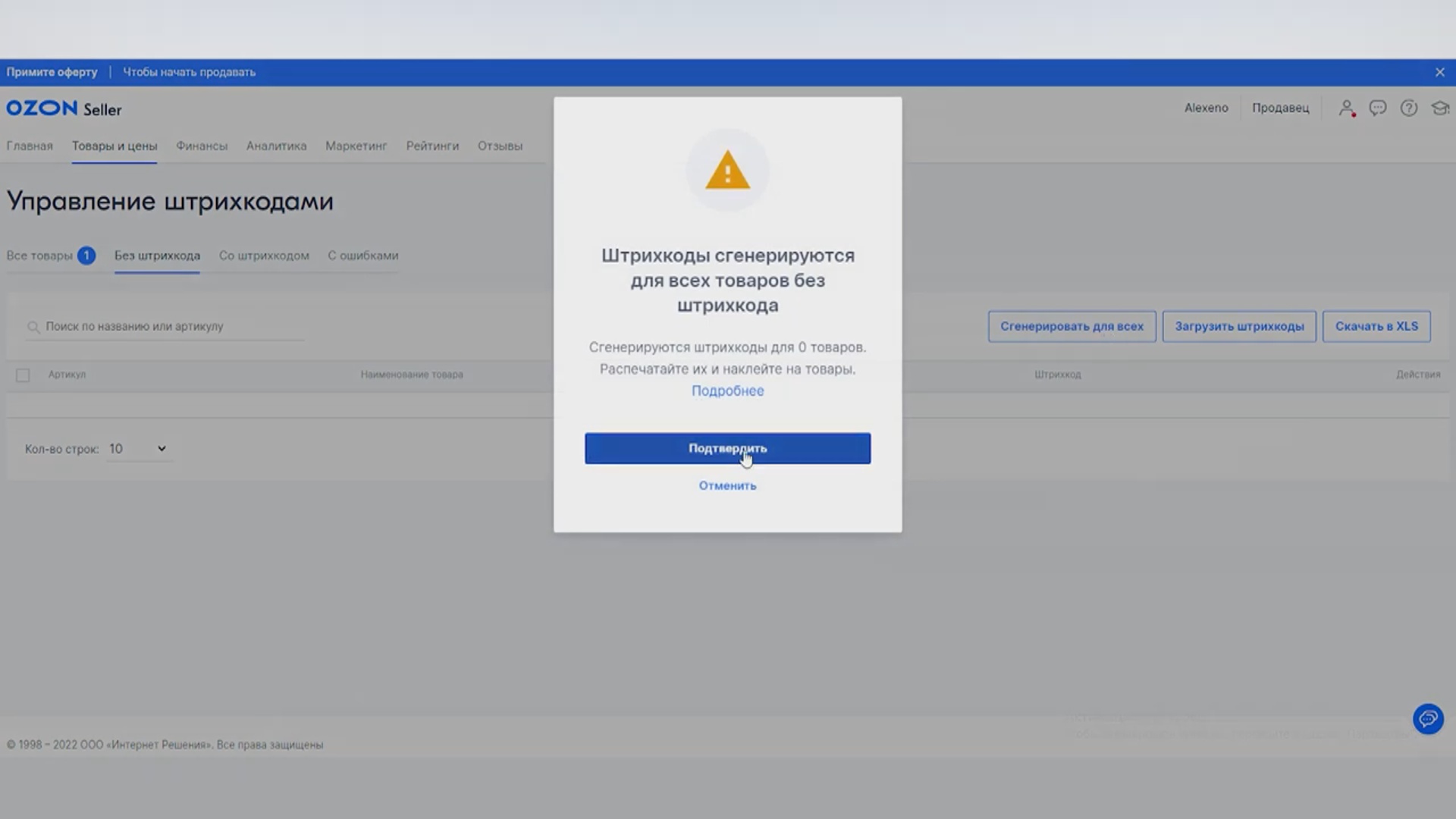Click the Чтобы начать продавать banner text

coord(189,72)
